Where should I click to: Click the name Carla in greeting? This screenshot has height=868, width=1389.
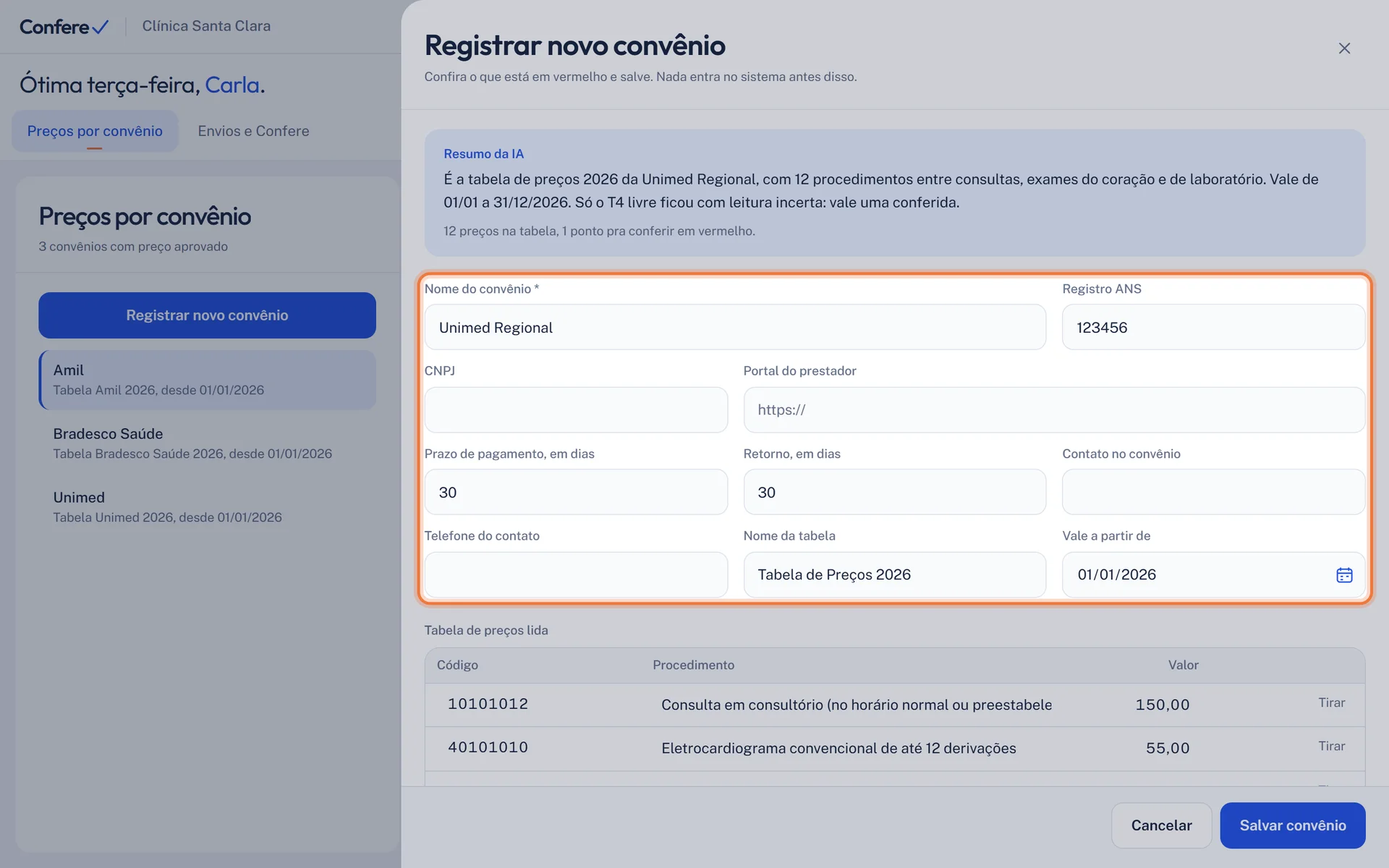pyautogui.click(x=232, y=85)
